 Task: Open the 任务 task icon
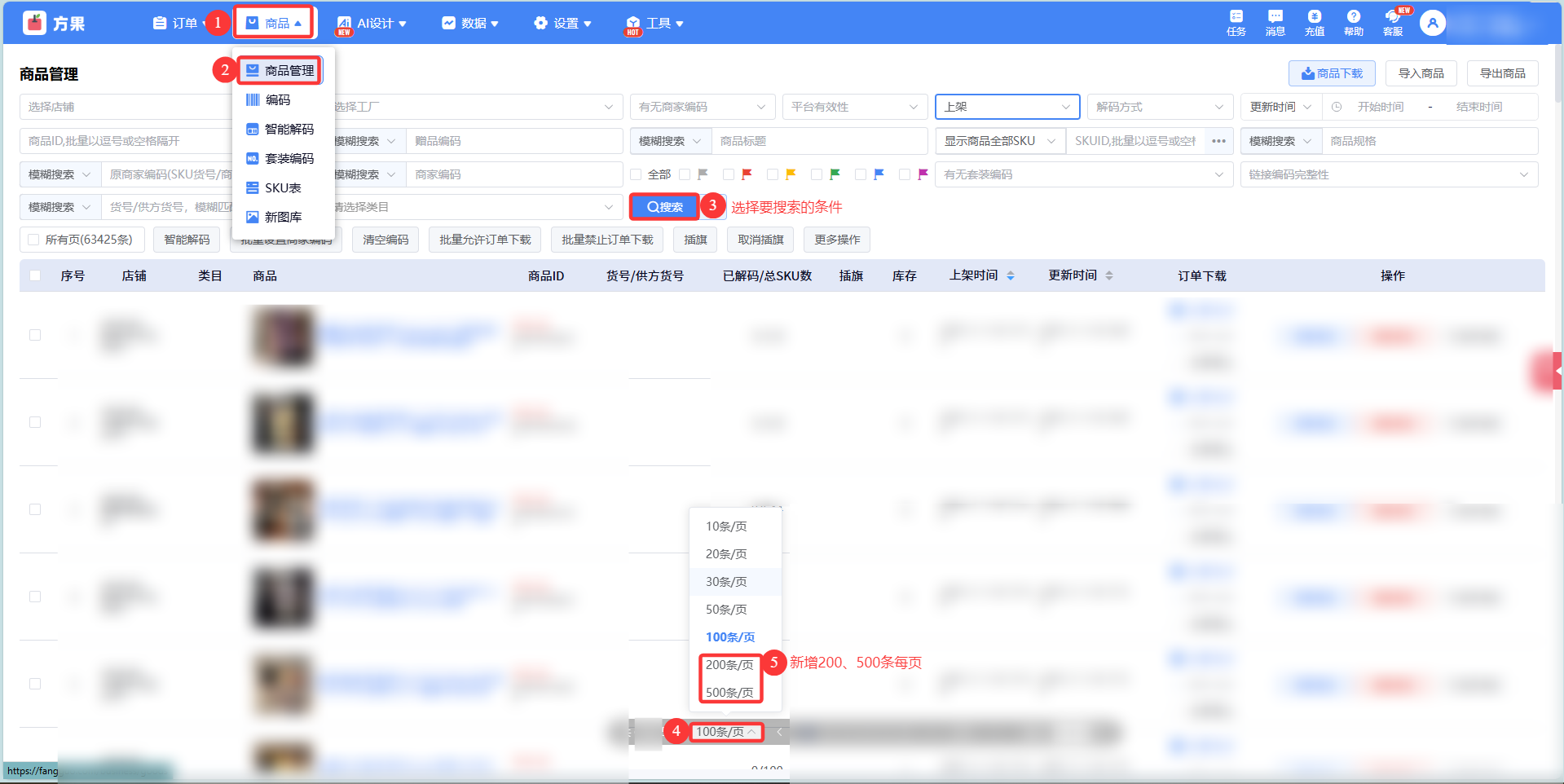pos(1236,23)
